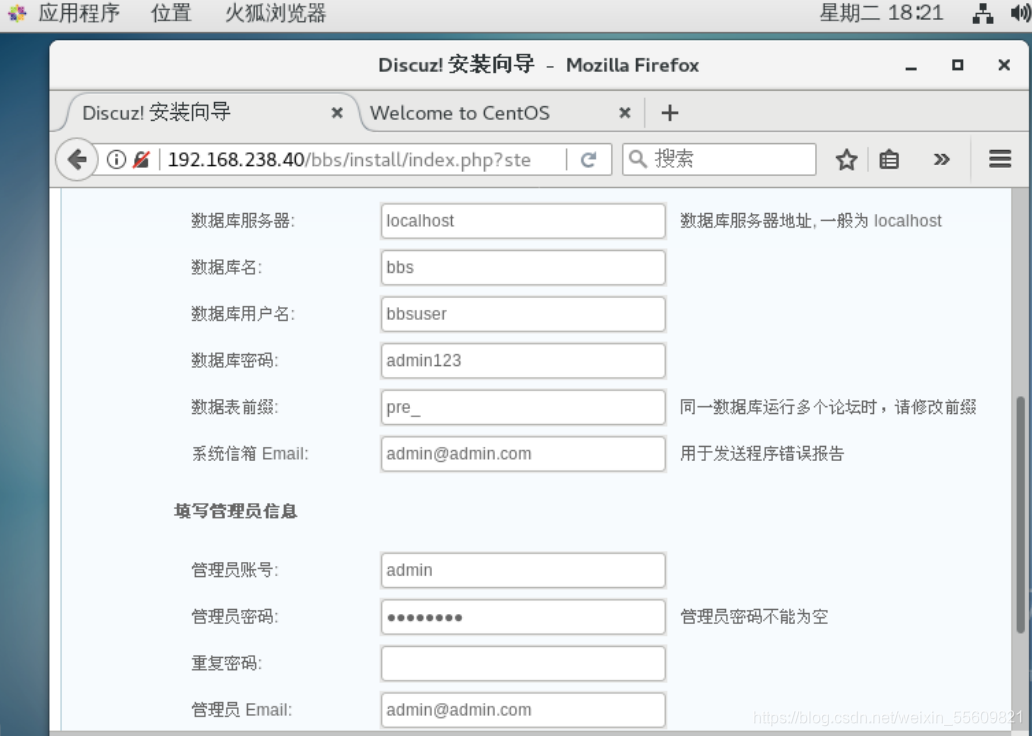The image size is (1032, 736).
Task: Click the insecure connection lock icon
Action: pyautogui.click(x=141, y=159)
